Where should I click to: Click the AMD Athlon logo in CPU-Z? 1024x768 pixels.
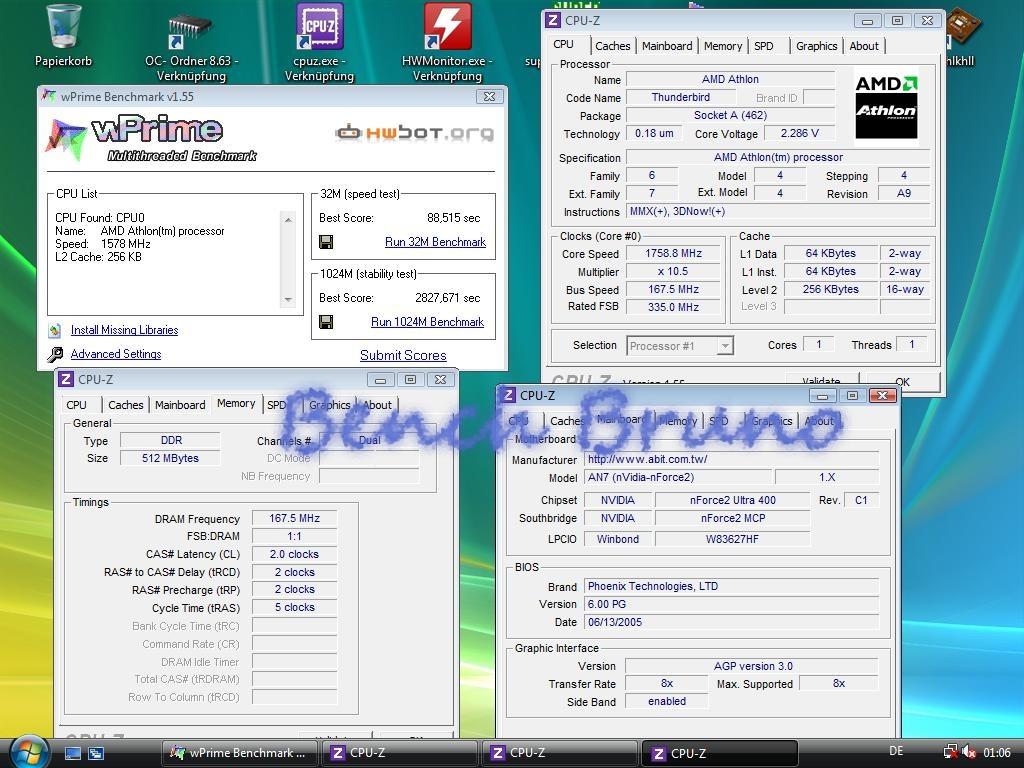coord(886,106)
